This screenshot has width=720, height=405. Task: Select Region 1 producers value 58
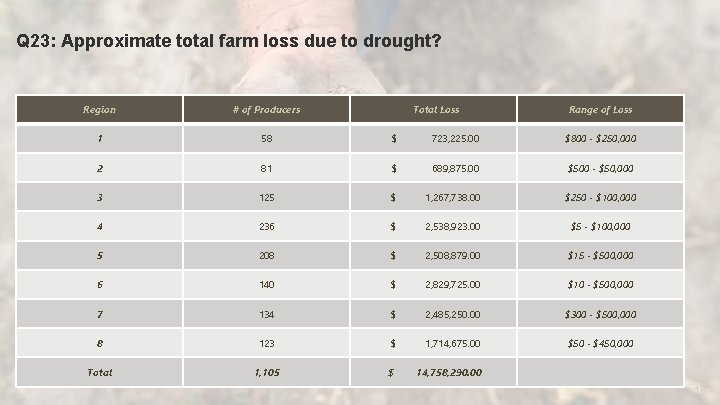[266, 139]
